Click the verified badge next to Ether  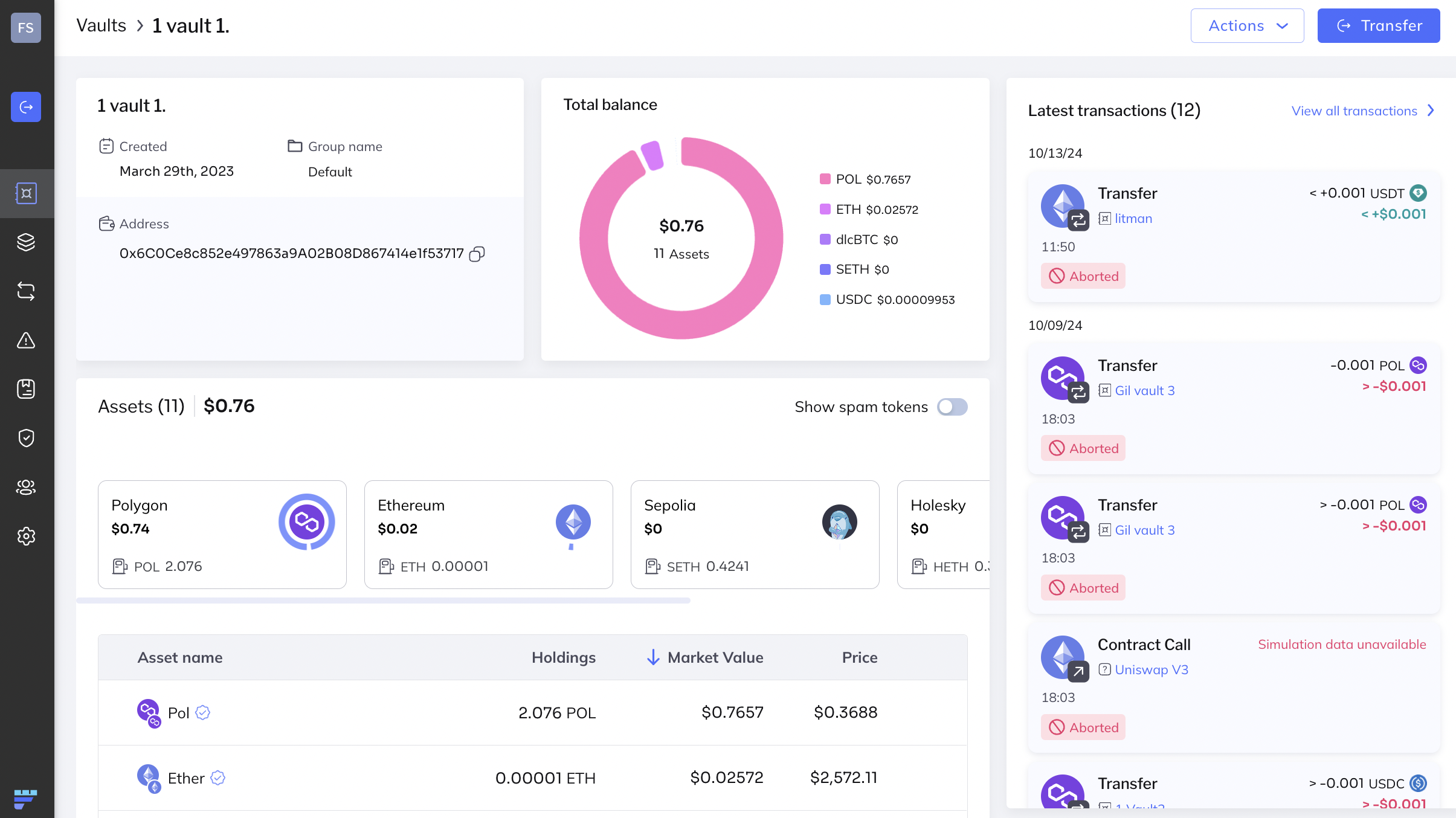click(218, 778)
